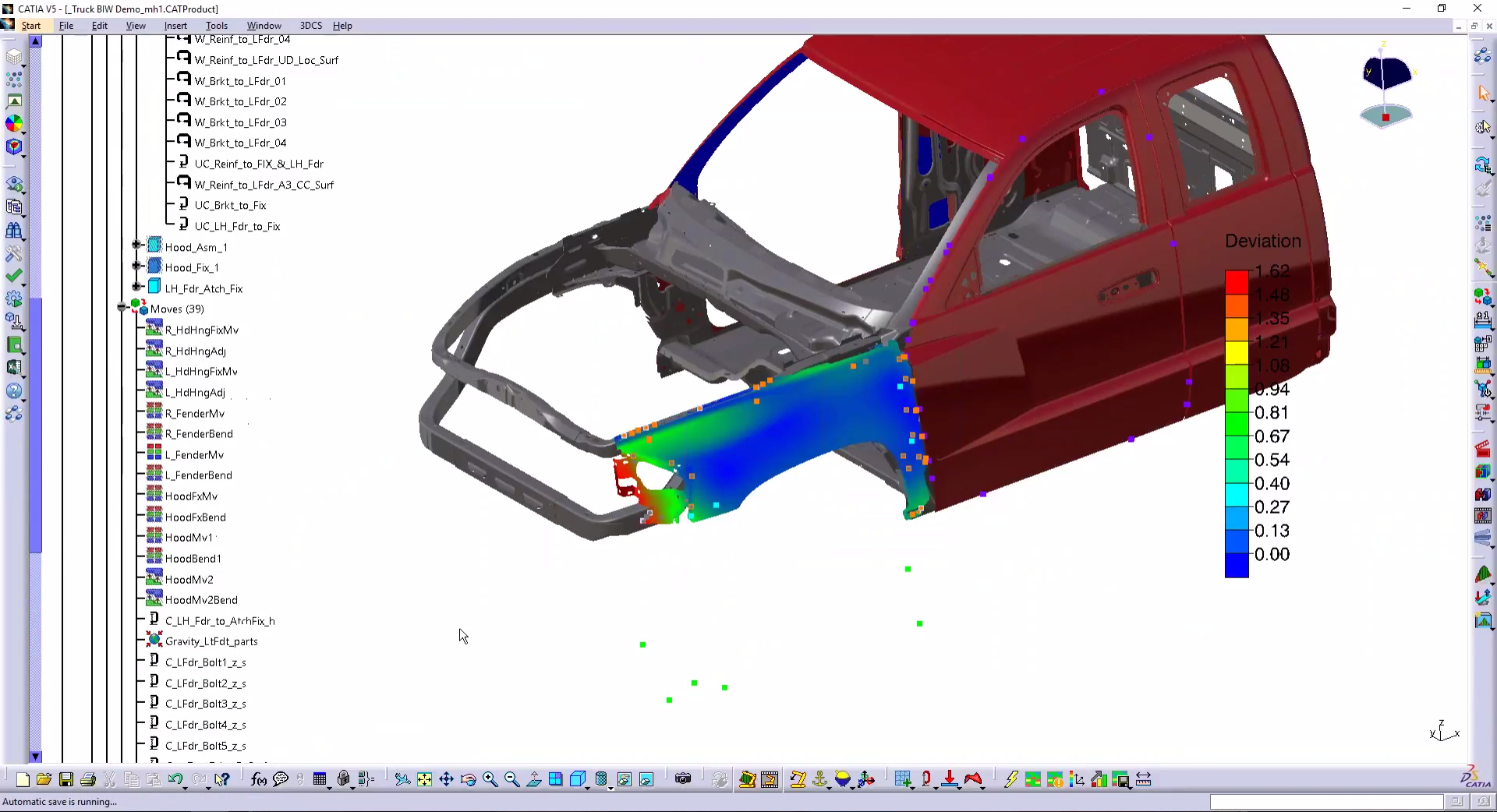Activate the Zoom In magnifier tool
The width and height of the screenshot is (1497, 812).
(490, 780)
